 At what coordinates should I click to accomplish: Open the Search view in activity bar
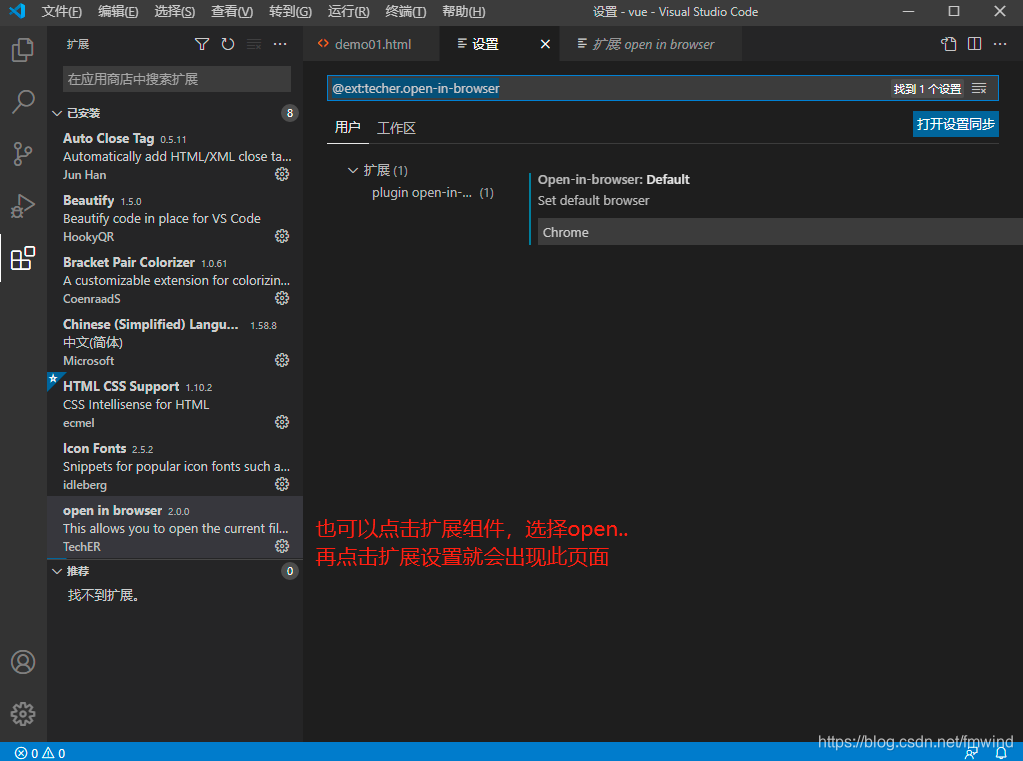23,102
